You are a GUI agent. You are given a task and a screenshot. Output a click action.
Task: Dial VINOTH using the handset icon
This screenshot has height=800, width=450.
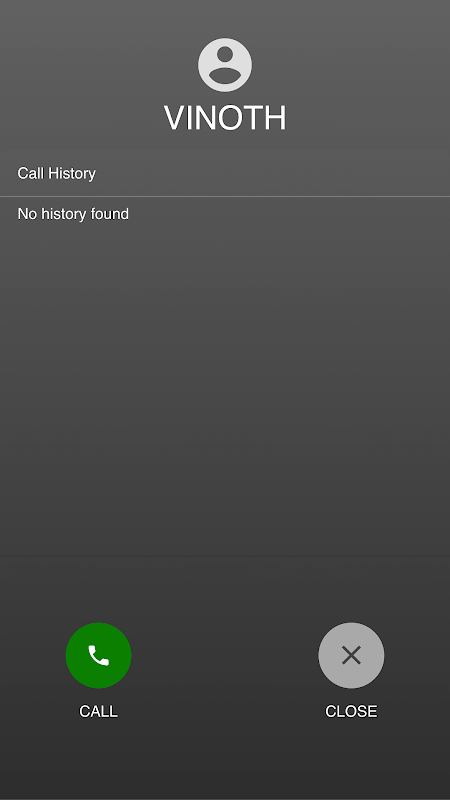[98, 655]
